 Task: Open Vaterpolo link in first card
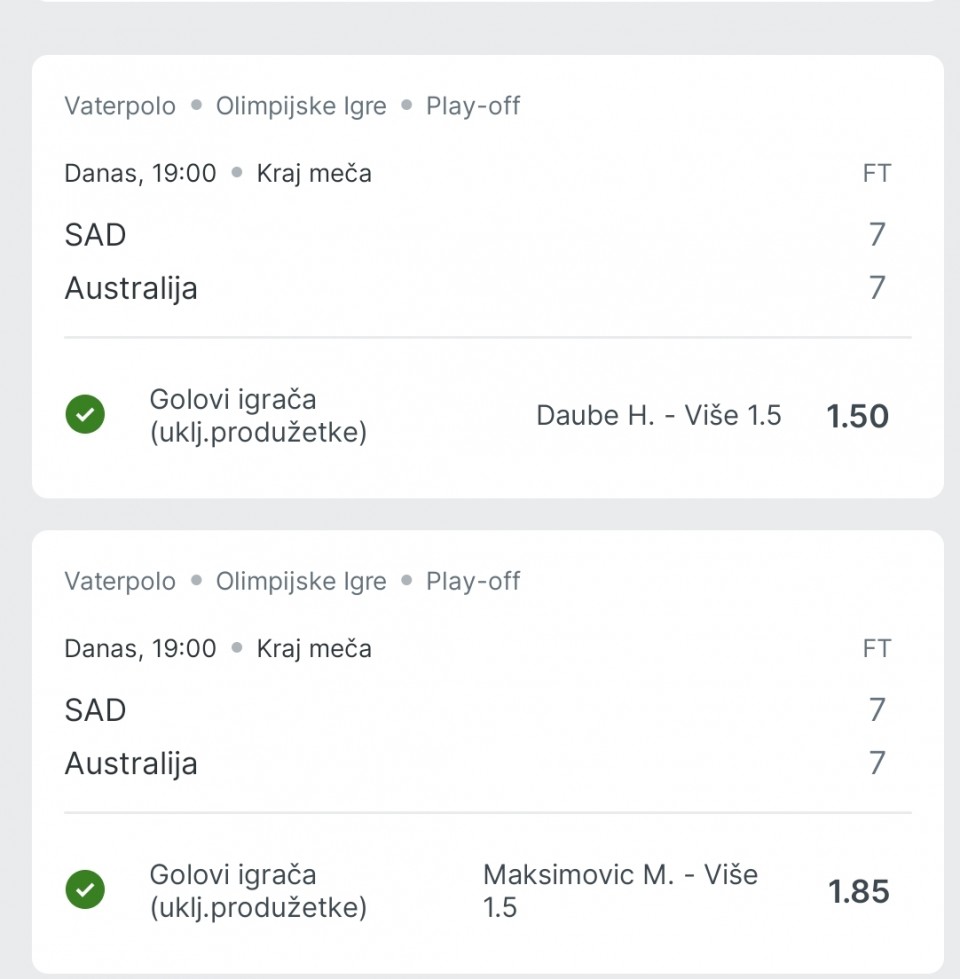pyautogui.click(x=120, y=106)
